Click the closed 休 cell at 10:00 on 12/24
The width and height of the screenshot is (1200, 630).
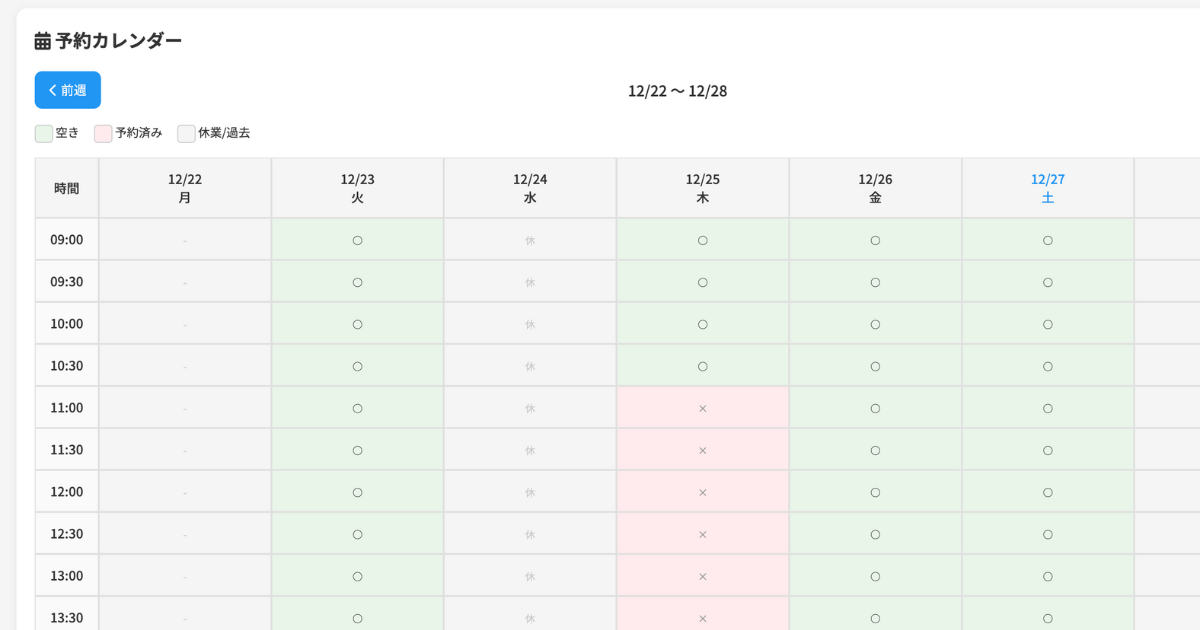click(530, 324)
